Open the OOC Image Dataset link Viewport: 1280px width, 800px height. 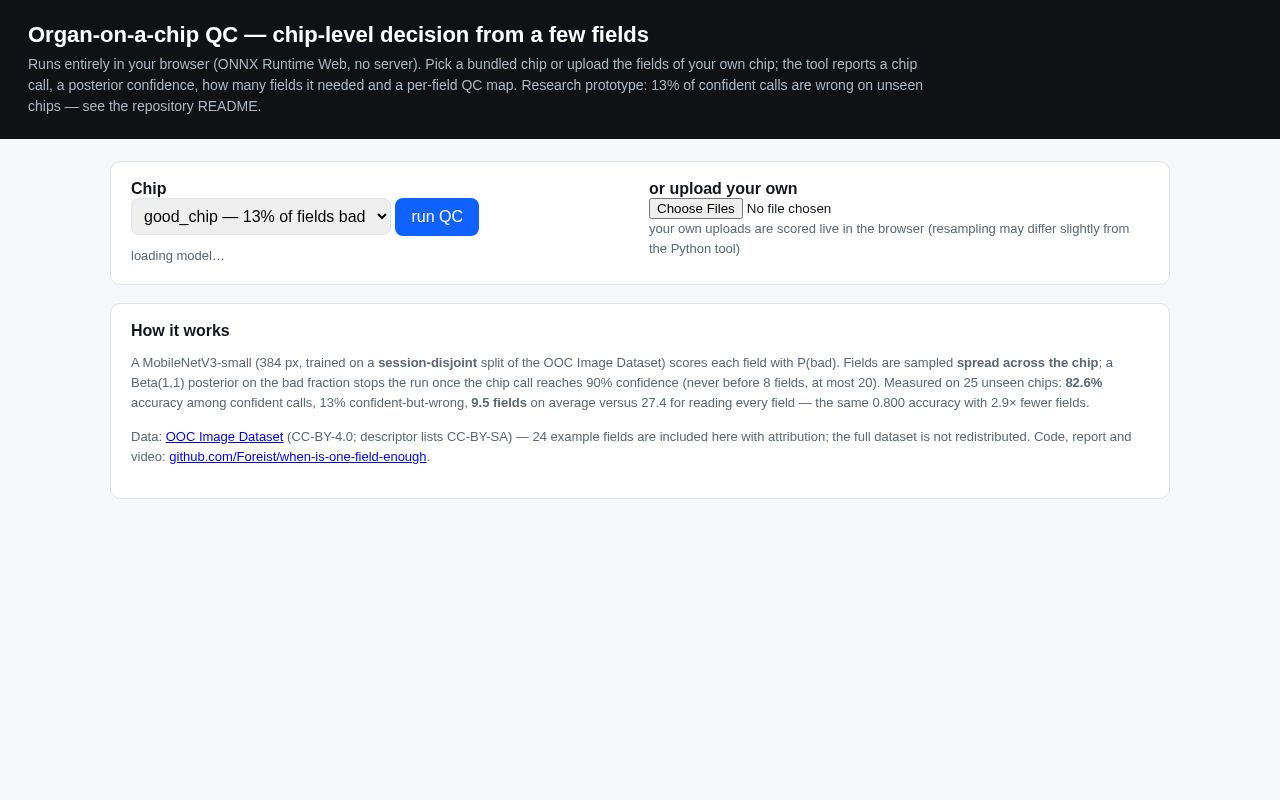(x=224, y=436)
